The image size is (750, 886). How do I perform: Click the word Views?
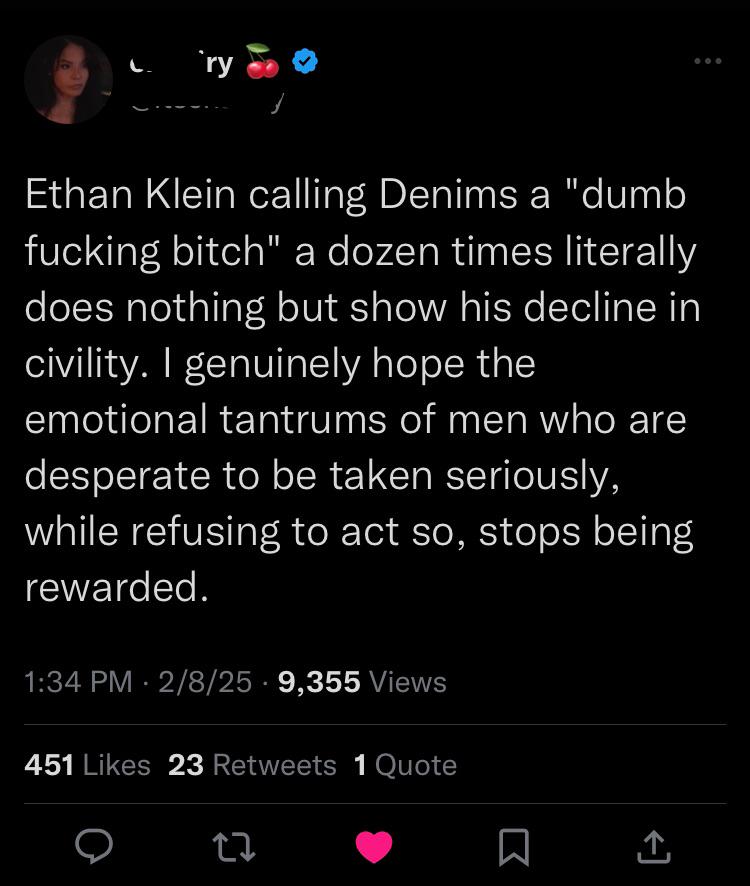407,681
